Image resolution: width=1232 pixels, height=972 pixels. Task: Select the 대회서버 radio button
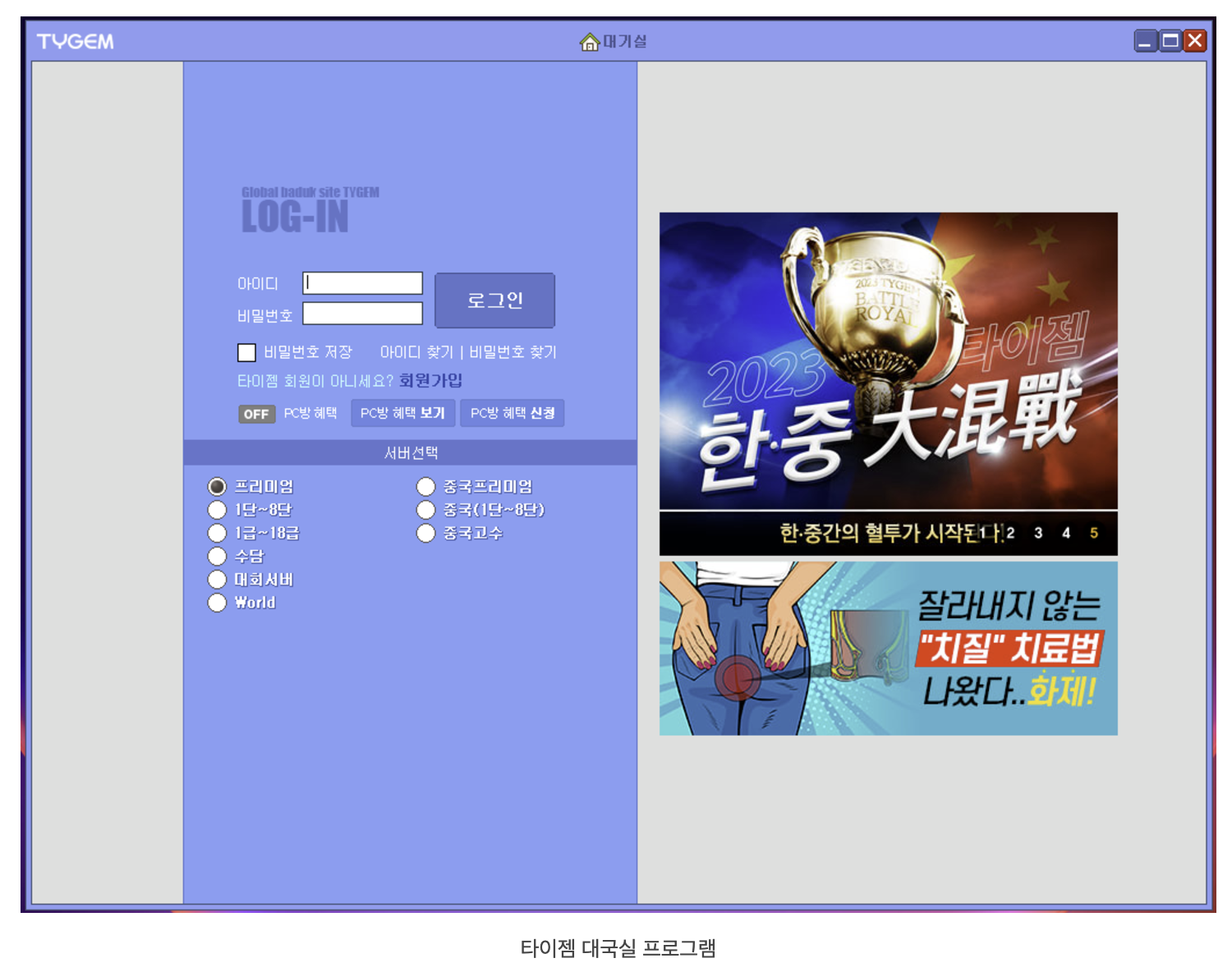tap(217, 580)
